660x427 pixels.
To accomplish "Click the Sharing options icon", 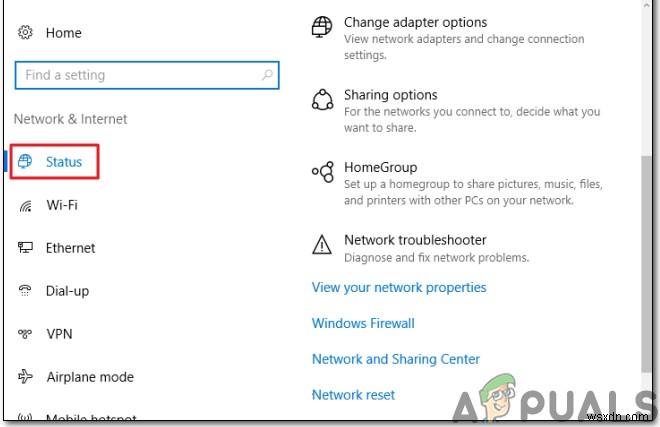I will click(x=322, y=98).
